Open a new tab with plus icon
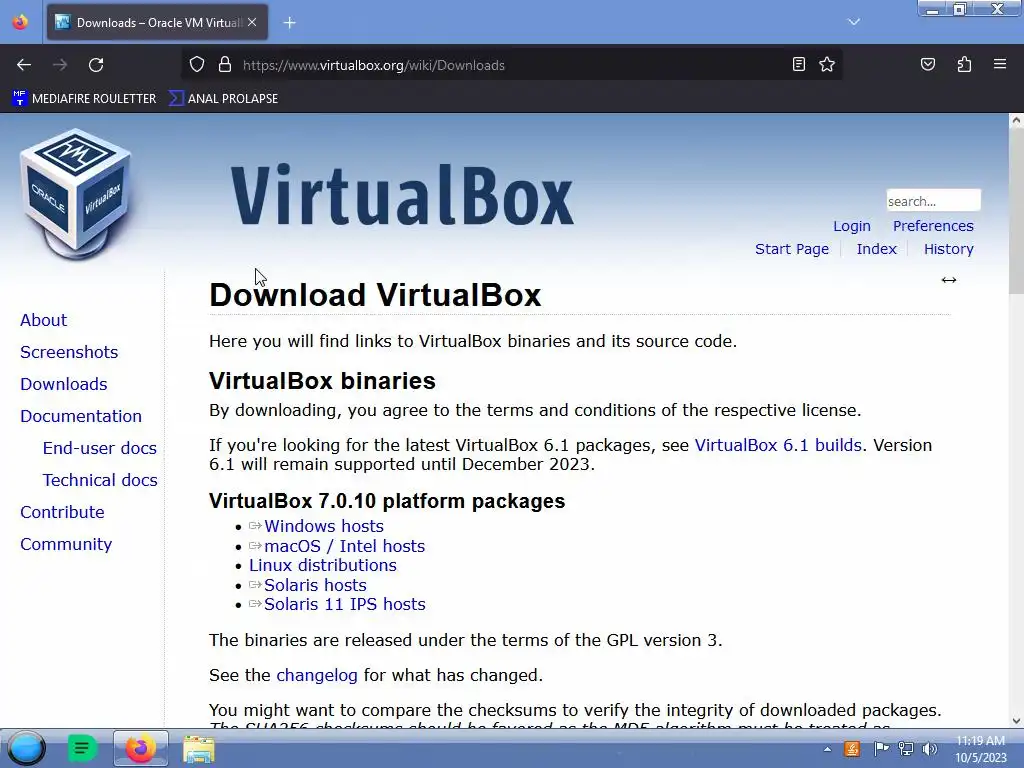This screenshot has height=768, width=1024. click(x=289, y=23)
